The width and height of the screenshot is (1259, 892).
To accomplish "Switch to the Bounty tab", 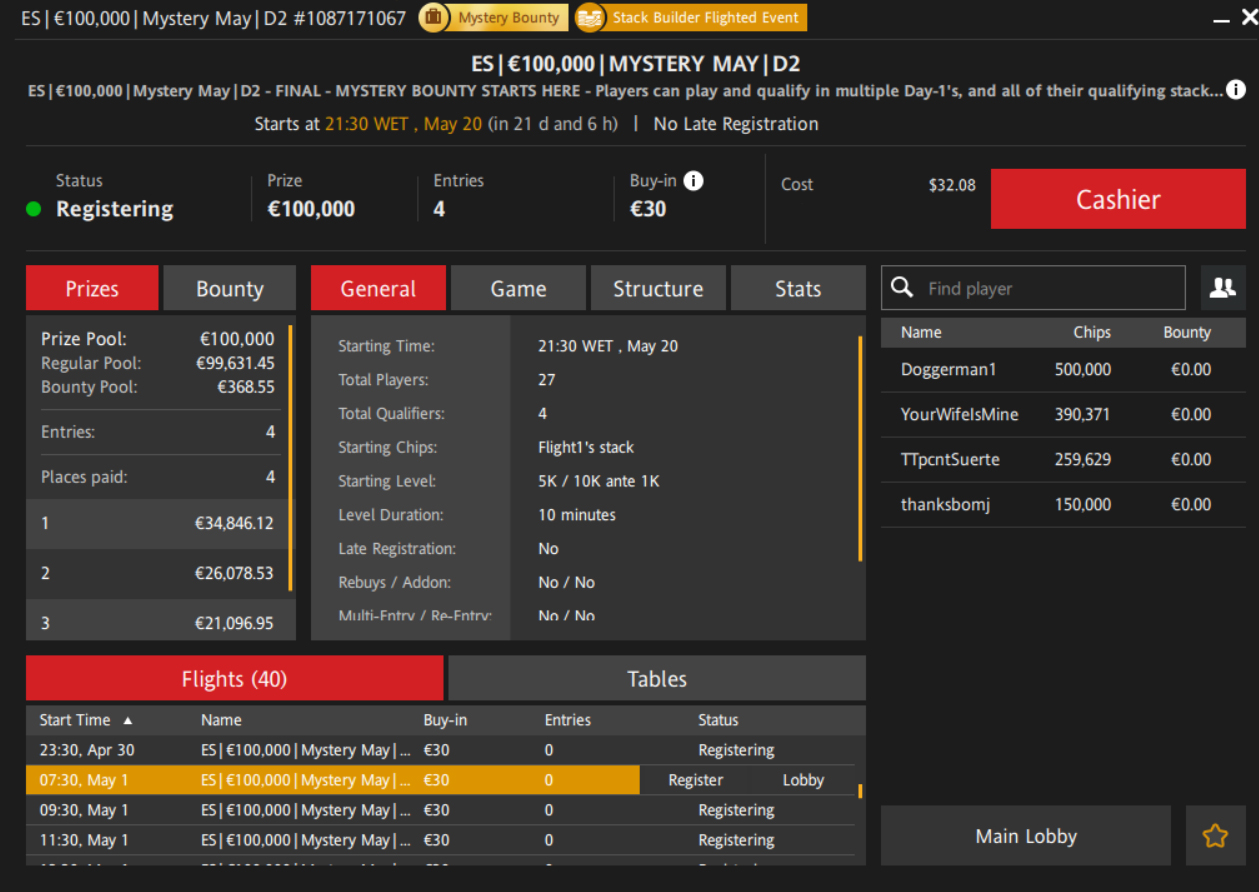I will (x=229, y=289).
